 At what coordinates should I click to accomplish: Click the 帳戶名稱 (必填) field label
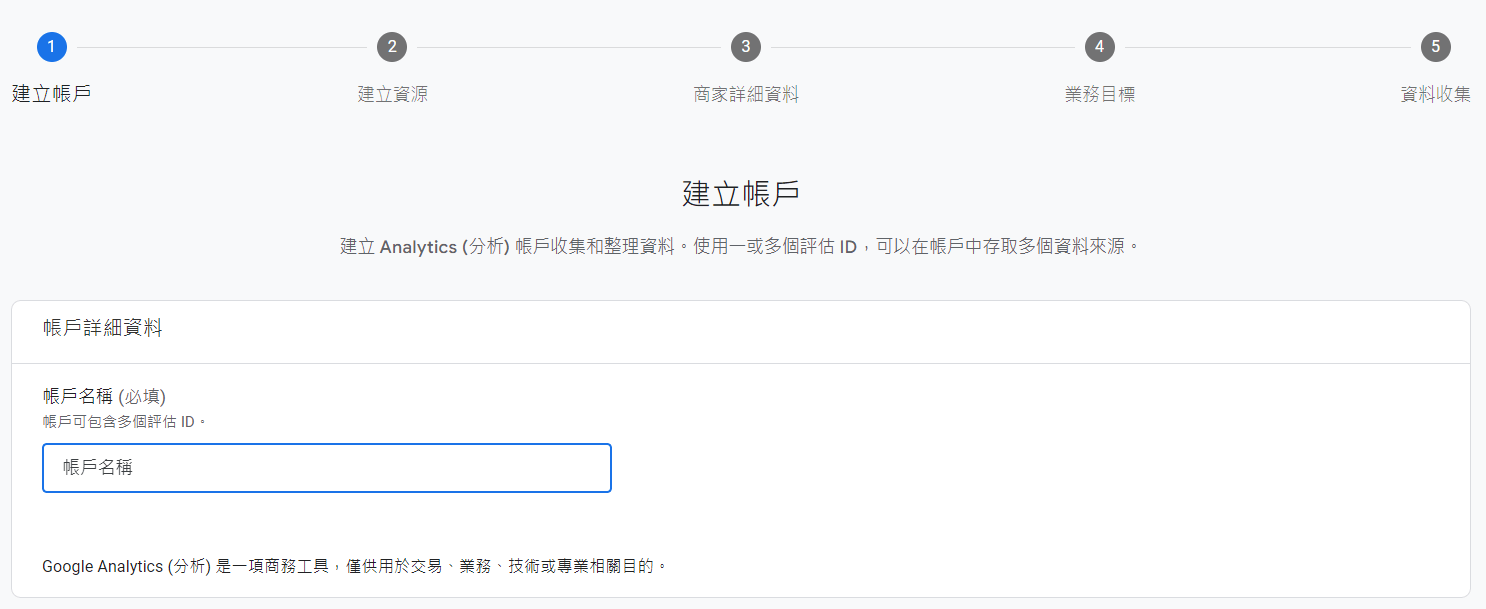coord(104,397)
